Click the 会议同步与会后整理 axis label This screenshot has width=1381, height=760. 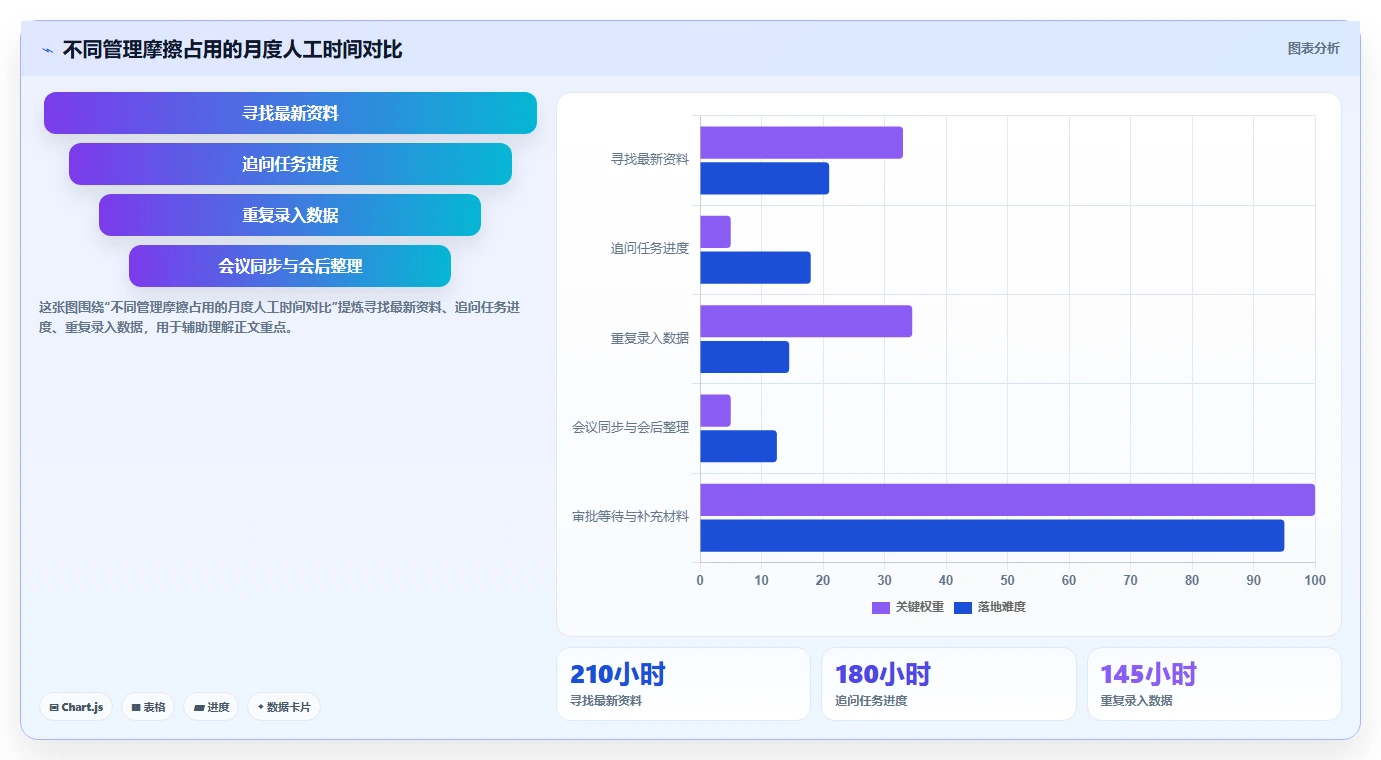tap(630, 427)
